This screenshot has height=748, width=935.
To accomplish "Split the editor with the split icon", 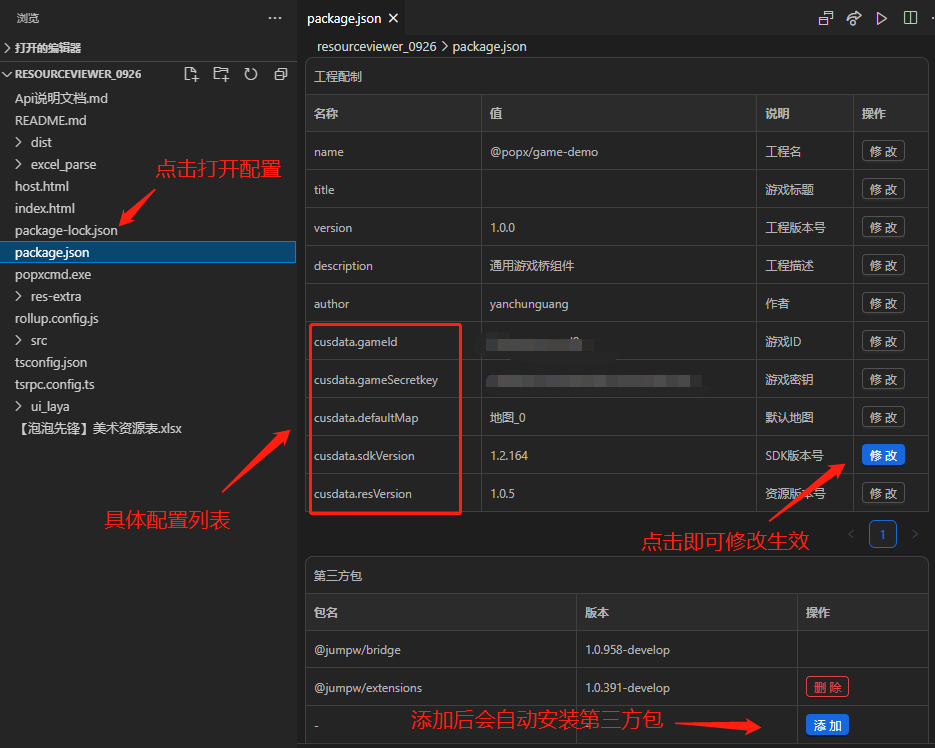I will click(910, 18).
